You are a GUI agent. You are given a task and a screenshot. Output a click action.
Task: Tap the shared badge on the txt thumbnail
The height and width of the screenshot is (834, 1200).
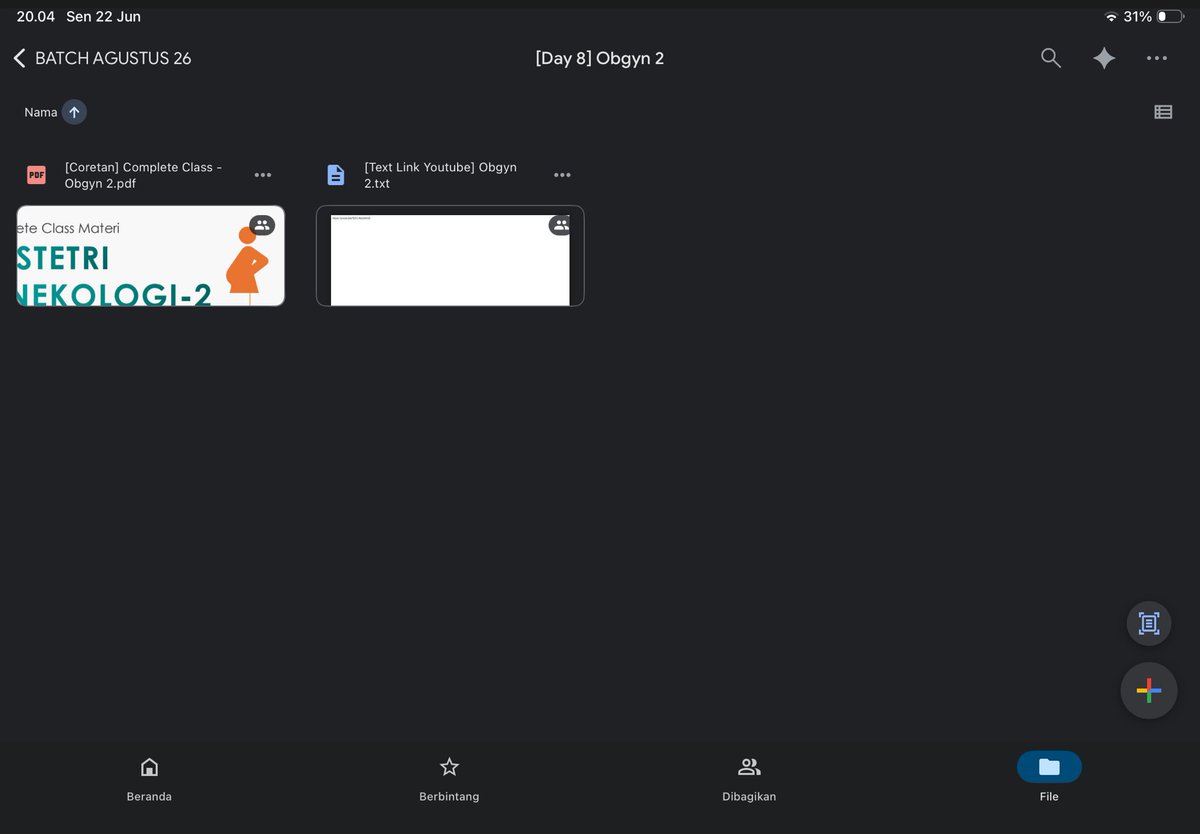pyautogui.click(x=561, y=225)
